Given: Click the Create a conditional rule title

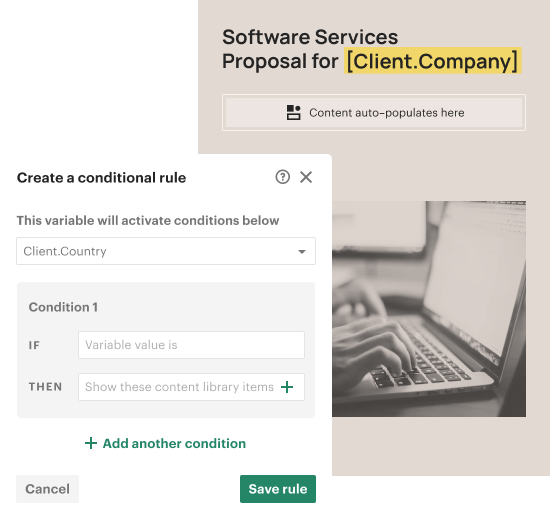Looking at the screenshot, I should (101, 178).
